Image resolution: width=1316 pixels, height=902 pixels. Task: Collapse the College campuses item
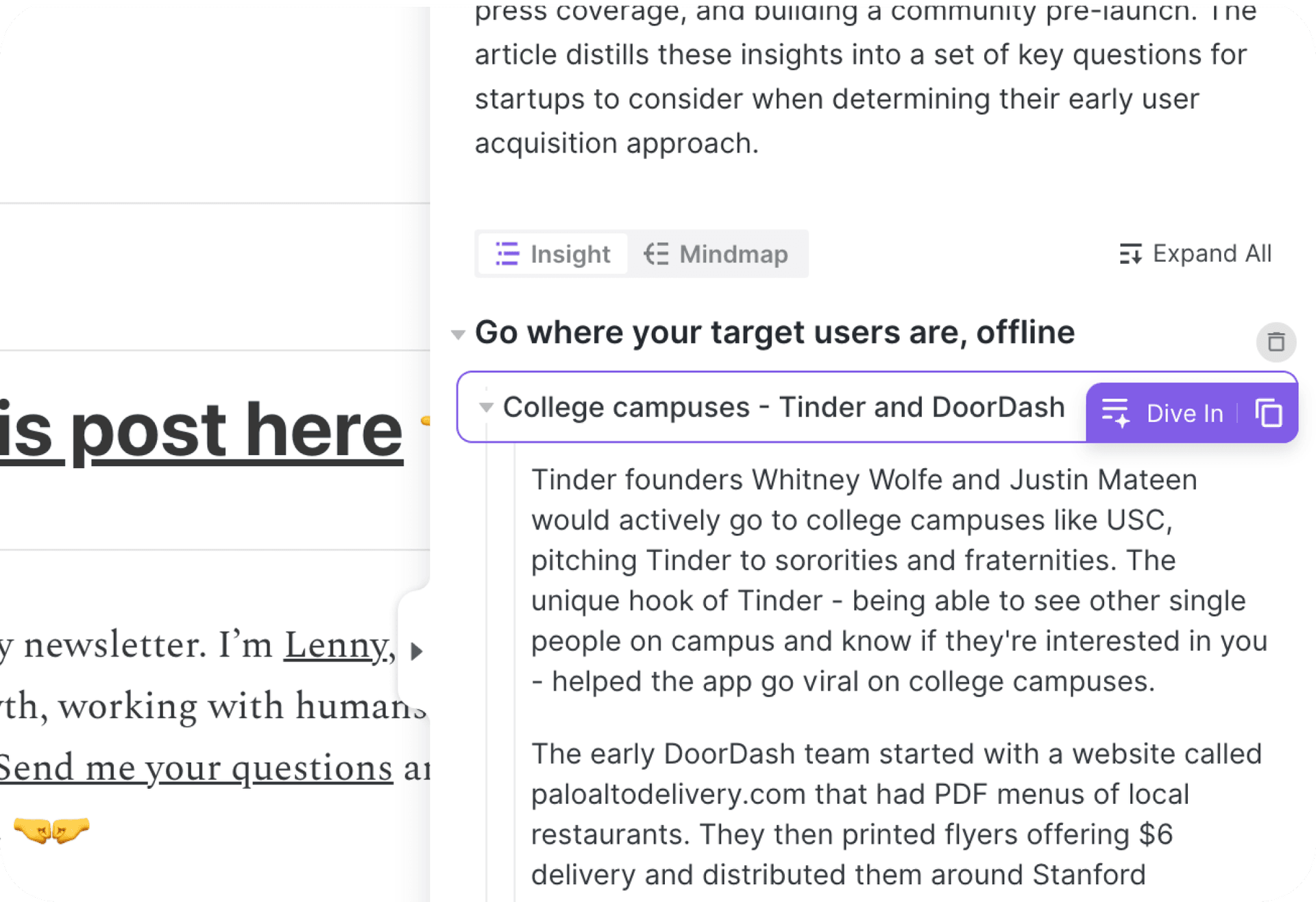click(486, 408)
